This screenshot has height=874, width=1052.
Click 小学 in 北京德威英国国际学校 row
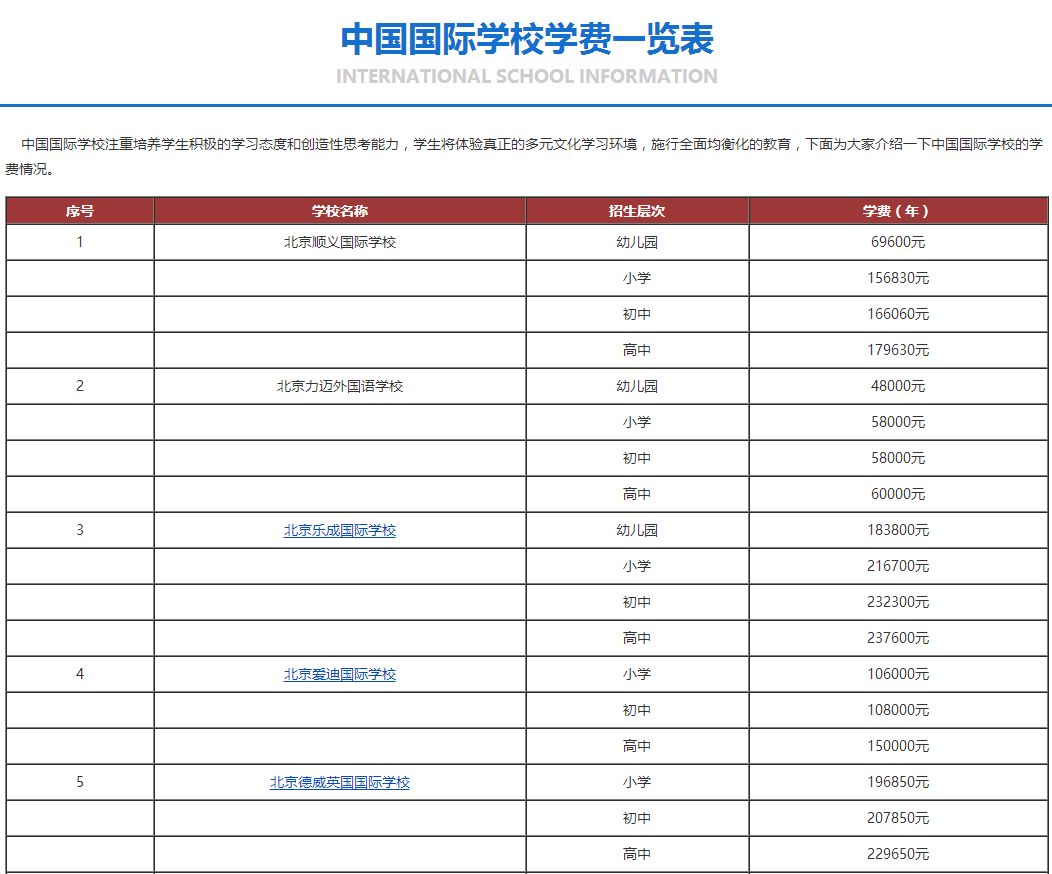637,782
